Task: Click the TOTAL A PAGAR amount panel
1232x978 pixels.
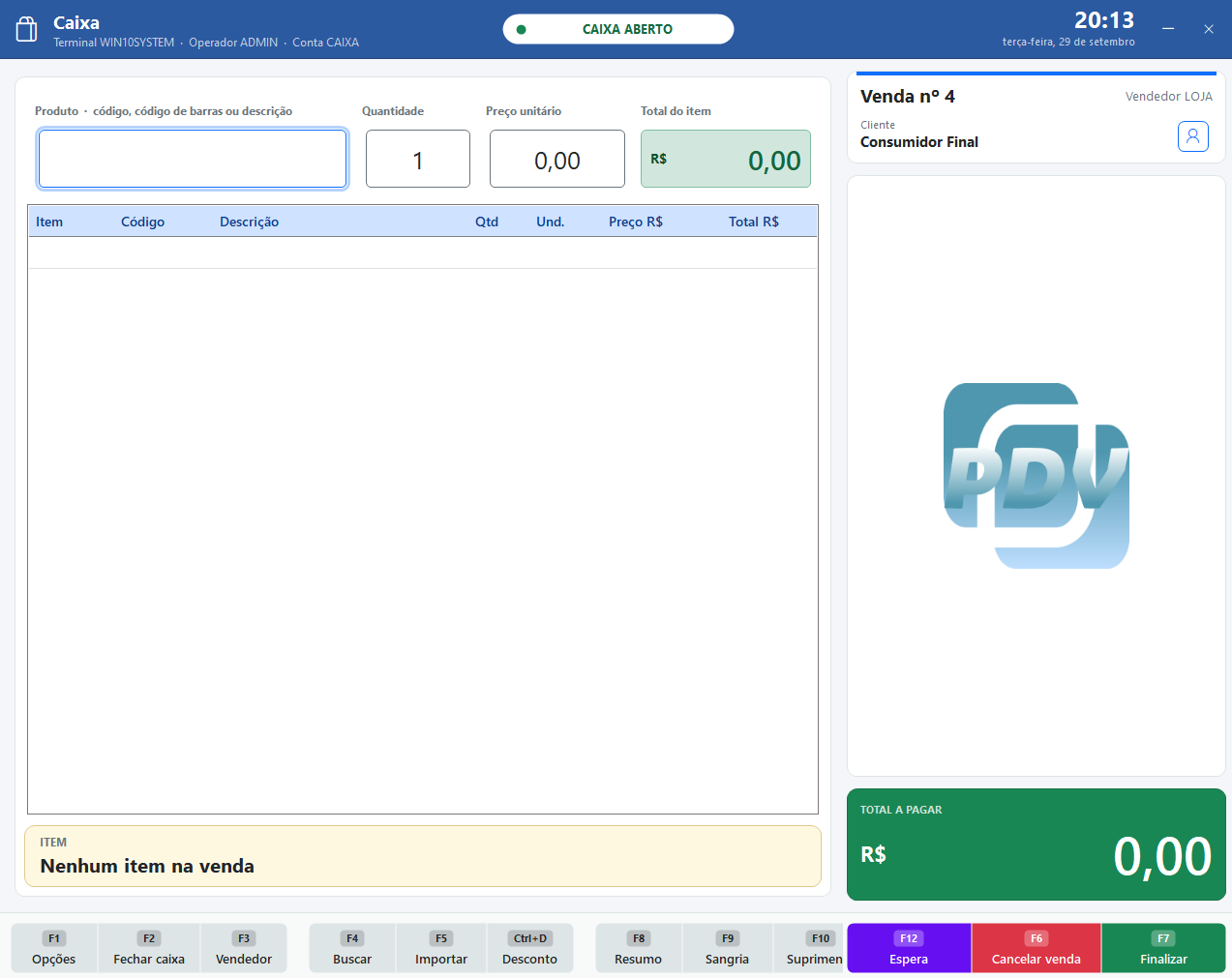Action: click(x=1037, y=845)
